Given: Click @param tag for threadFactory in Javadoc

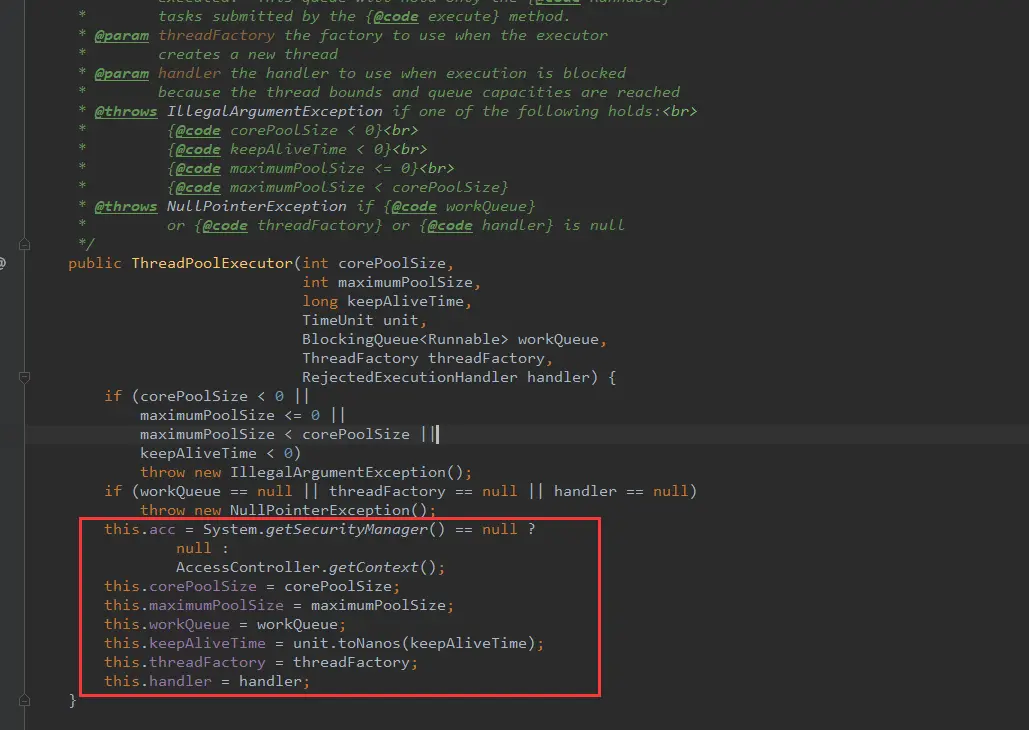Looking at the screenshot, I should point(121,35).
